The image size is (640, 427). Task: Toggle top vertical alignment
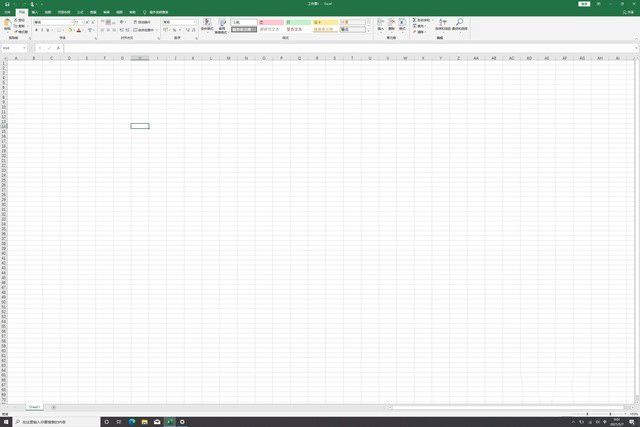click(102, 22)
